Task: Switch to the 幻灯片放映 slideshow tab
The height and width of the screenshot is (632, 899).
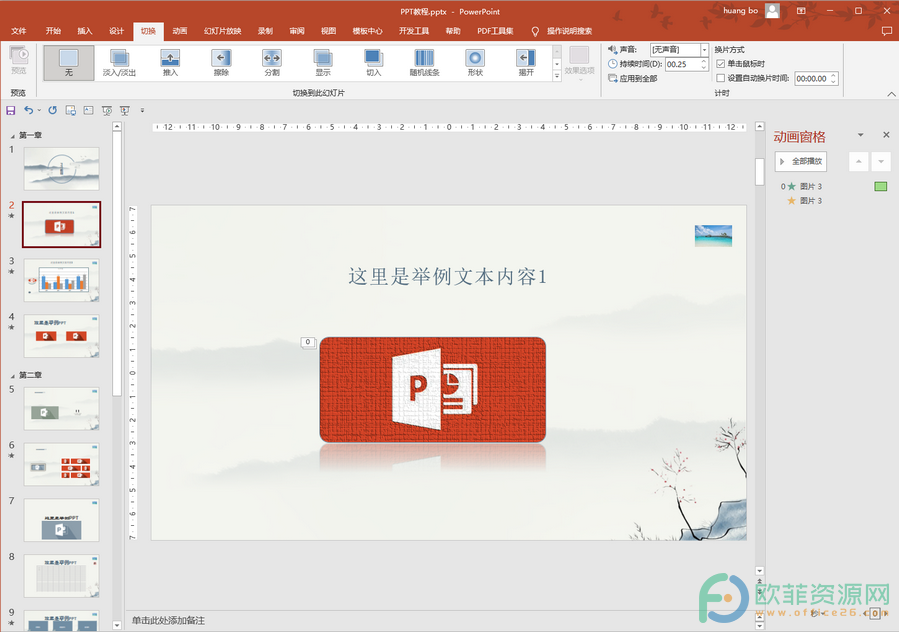Action: coord(222,31)
